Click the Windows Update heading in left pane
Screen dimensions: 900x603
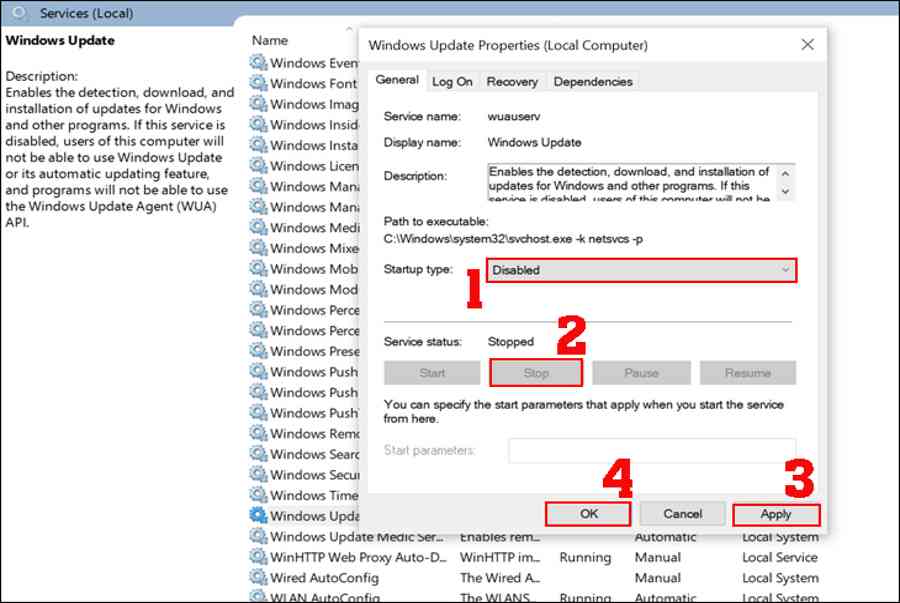(60, 41)
